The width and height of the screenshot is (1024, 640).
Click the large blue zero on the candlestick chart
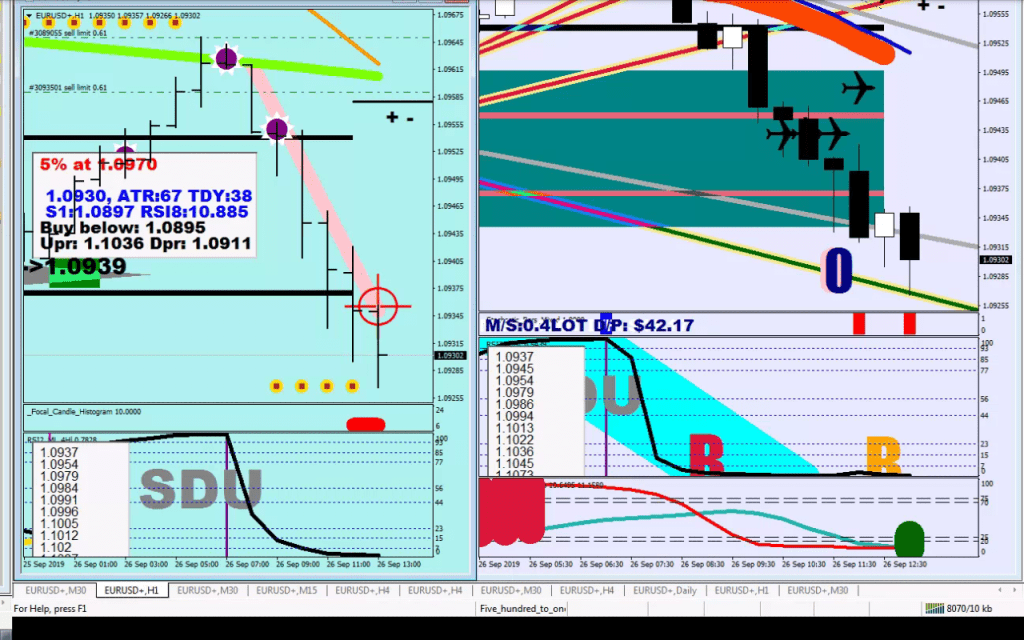point(838,272)
